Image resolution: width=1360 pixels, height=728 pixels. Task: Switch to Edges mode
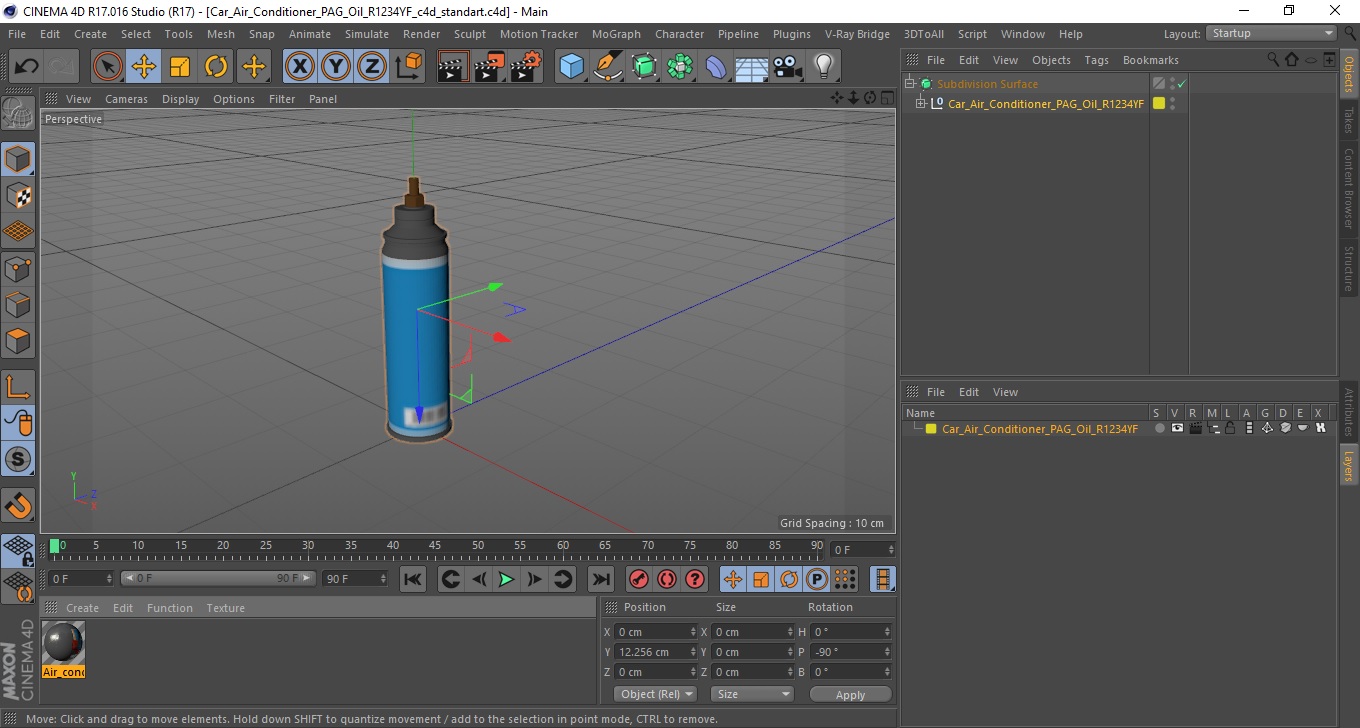tap(18, 304)
